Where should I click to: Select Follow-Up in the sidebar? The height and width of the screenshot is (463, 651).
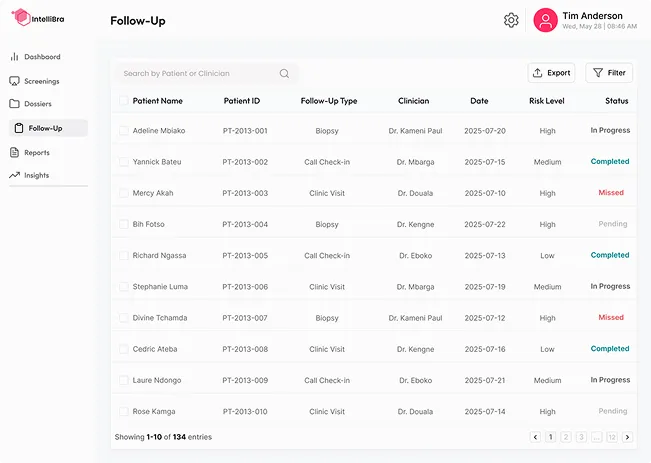click(48, 128)
